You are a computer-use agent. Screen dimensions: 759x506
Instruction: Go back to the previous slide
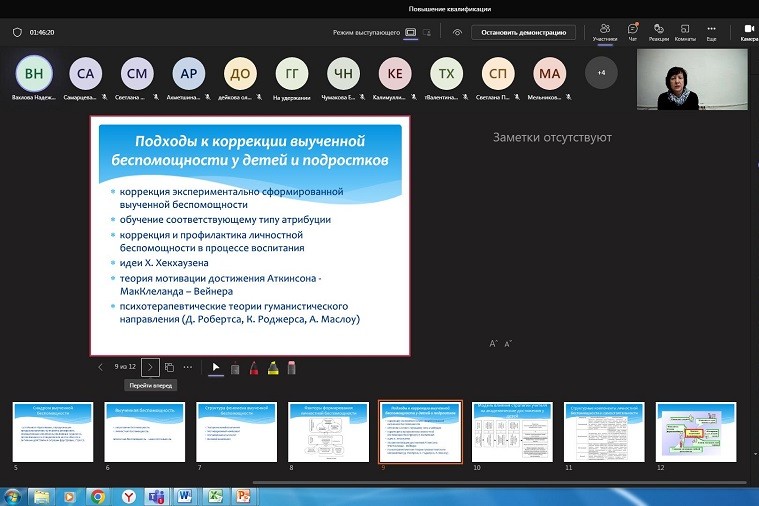click(100, 367)
